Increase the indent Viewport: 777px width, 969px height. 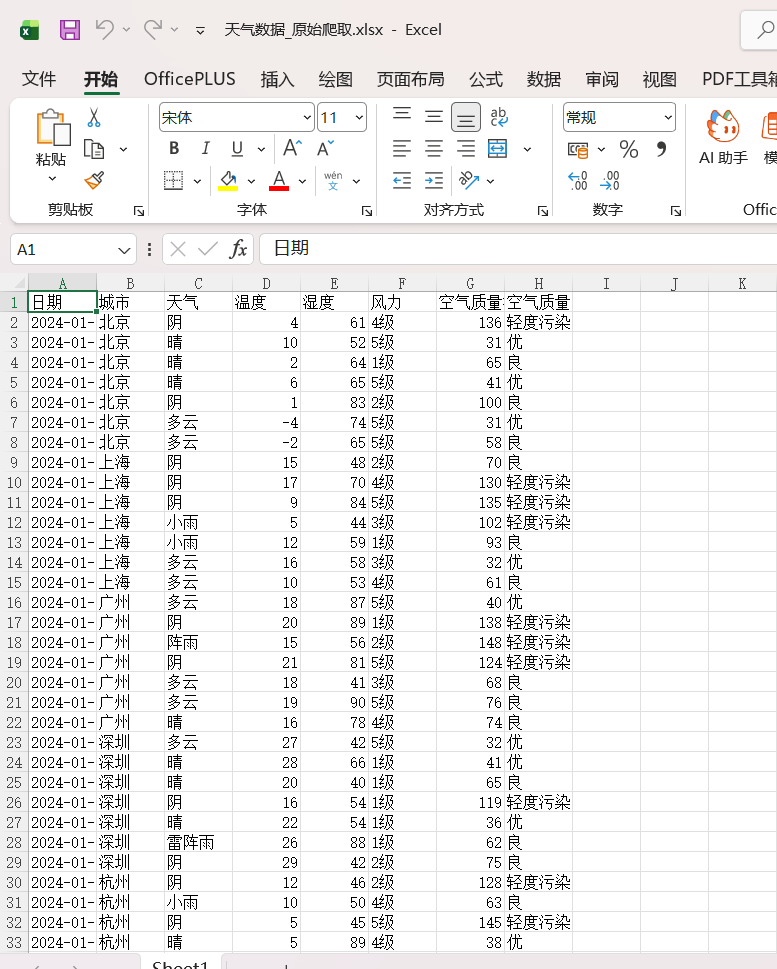point(434,180)
